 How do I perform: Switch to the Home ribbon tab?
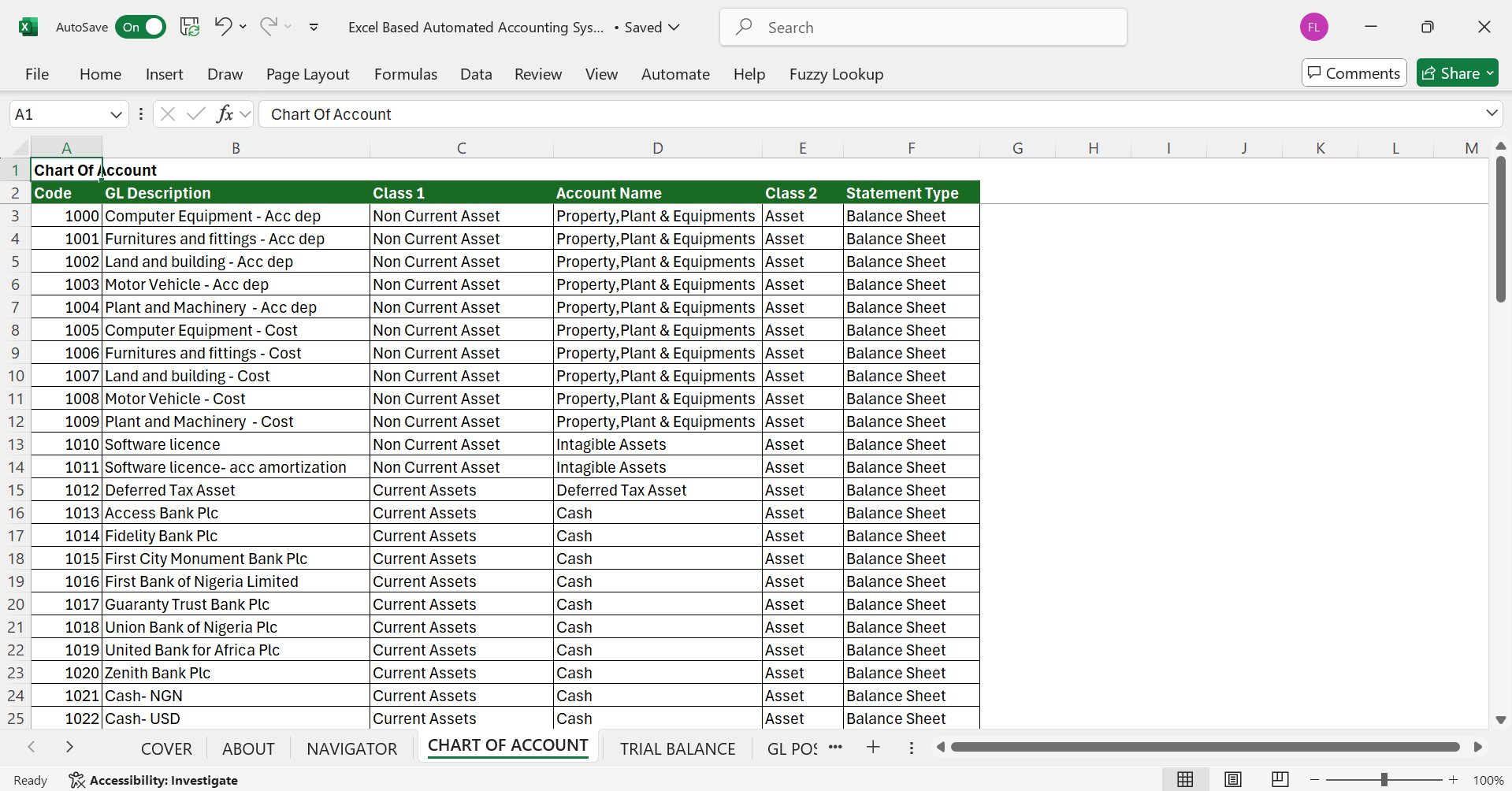[100, 74]
